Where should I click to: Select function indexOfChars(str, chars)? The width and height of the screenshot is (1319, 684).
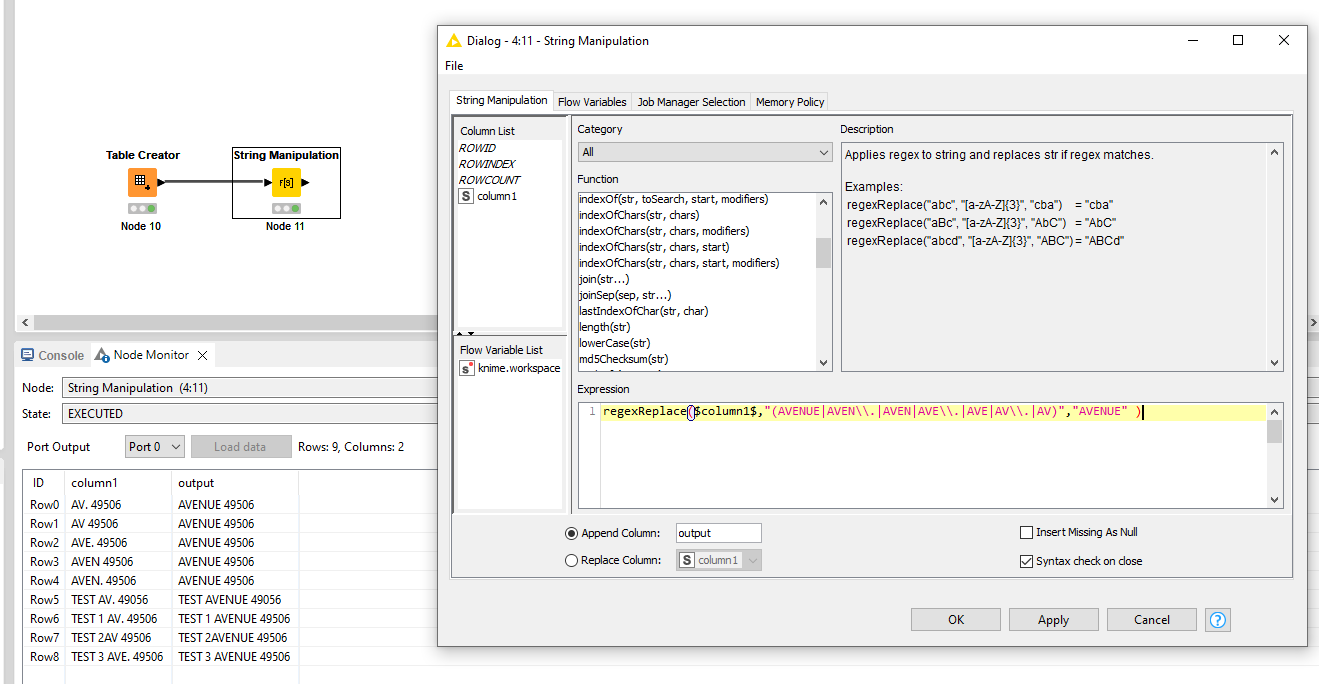639,215
